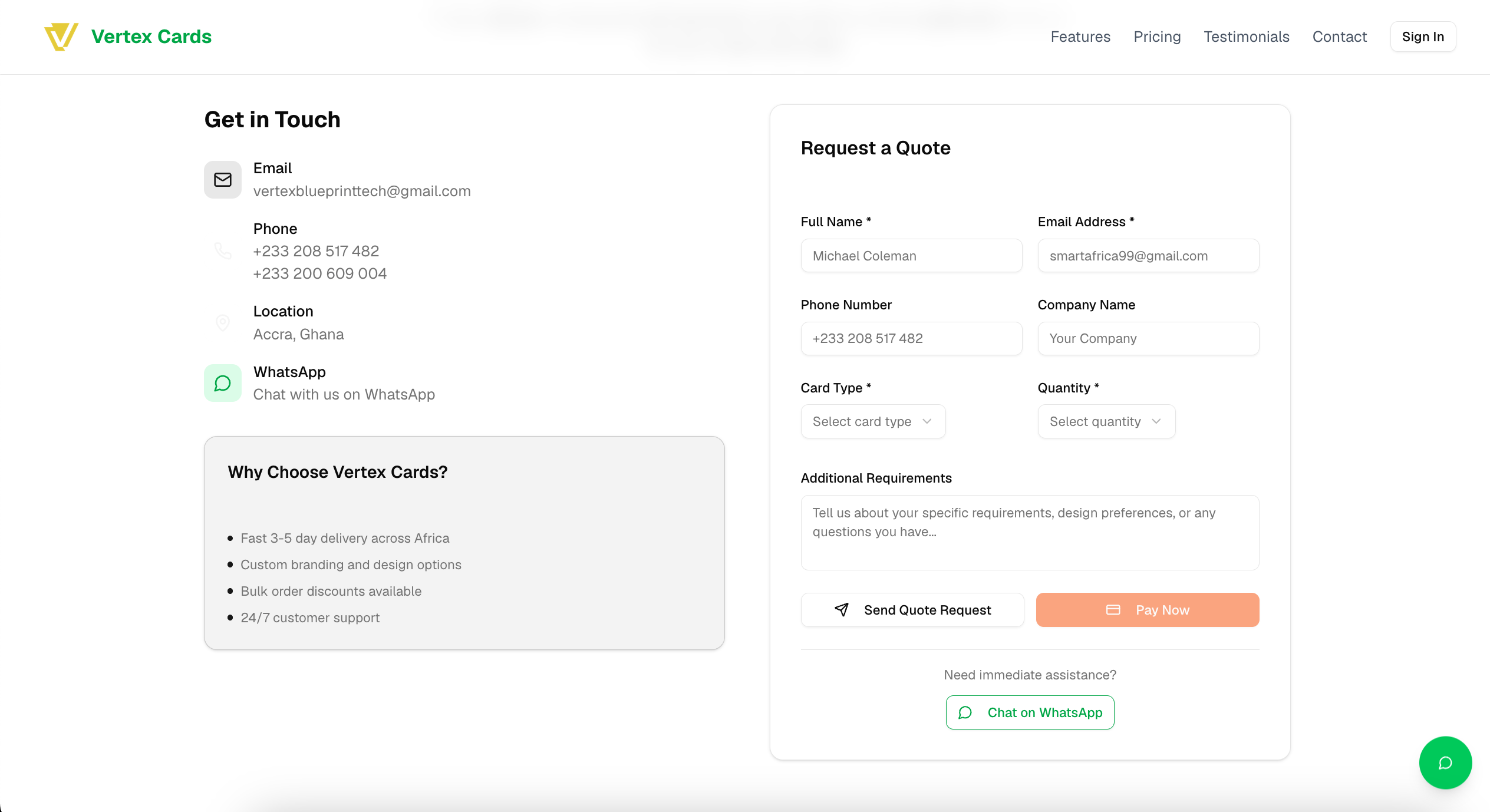This screenshot has width=1490, height=812.
Task: Focus the Full Name input field
Action: [x=911, y=256]
